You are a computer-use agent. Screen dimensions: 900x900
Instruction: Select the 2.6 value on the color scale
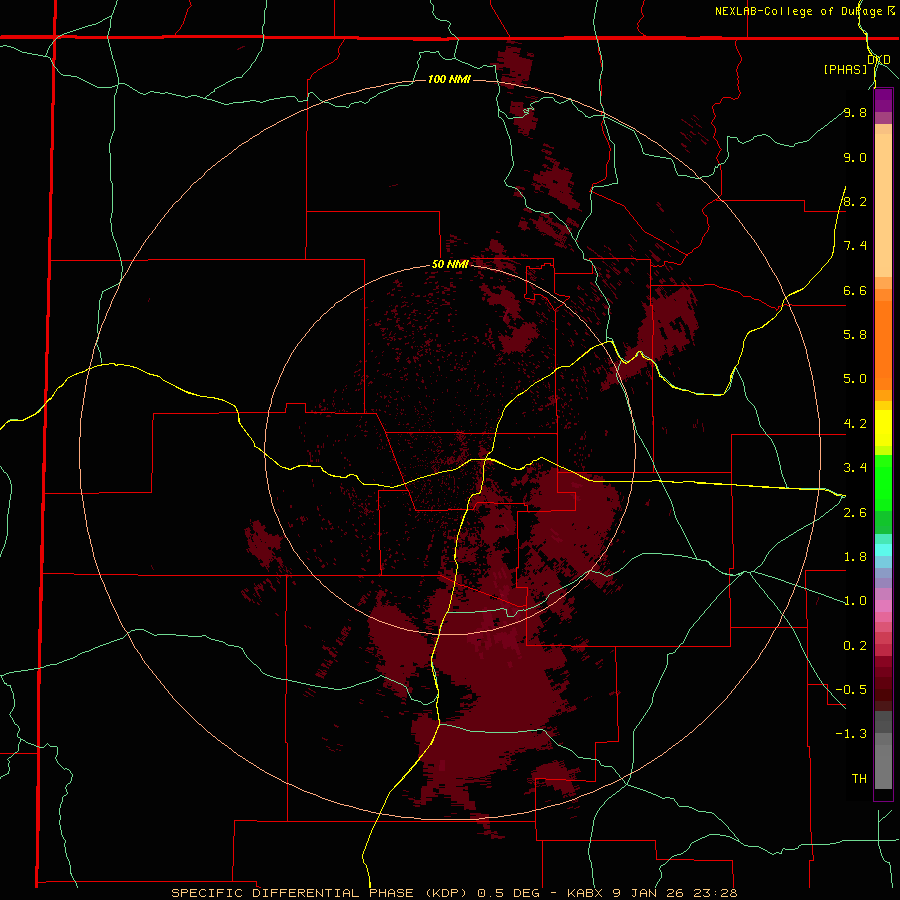coord(855,513)
